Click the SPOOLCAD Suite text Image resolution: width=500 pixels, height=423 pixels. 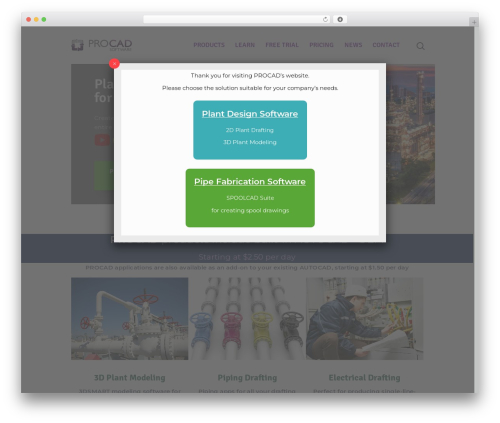coord(250,198)
